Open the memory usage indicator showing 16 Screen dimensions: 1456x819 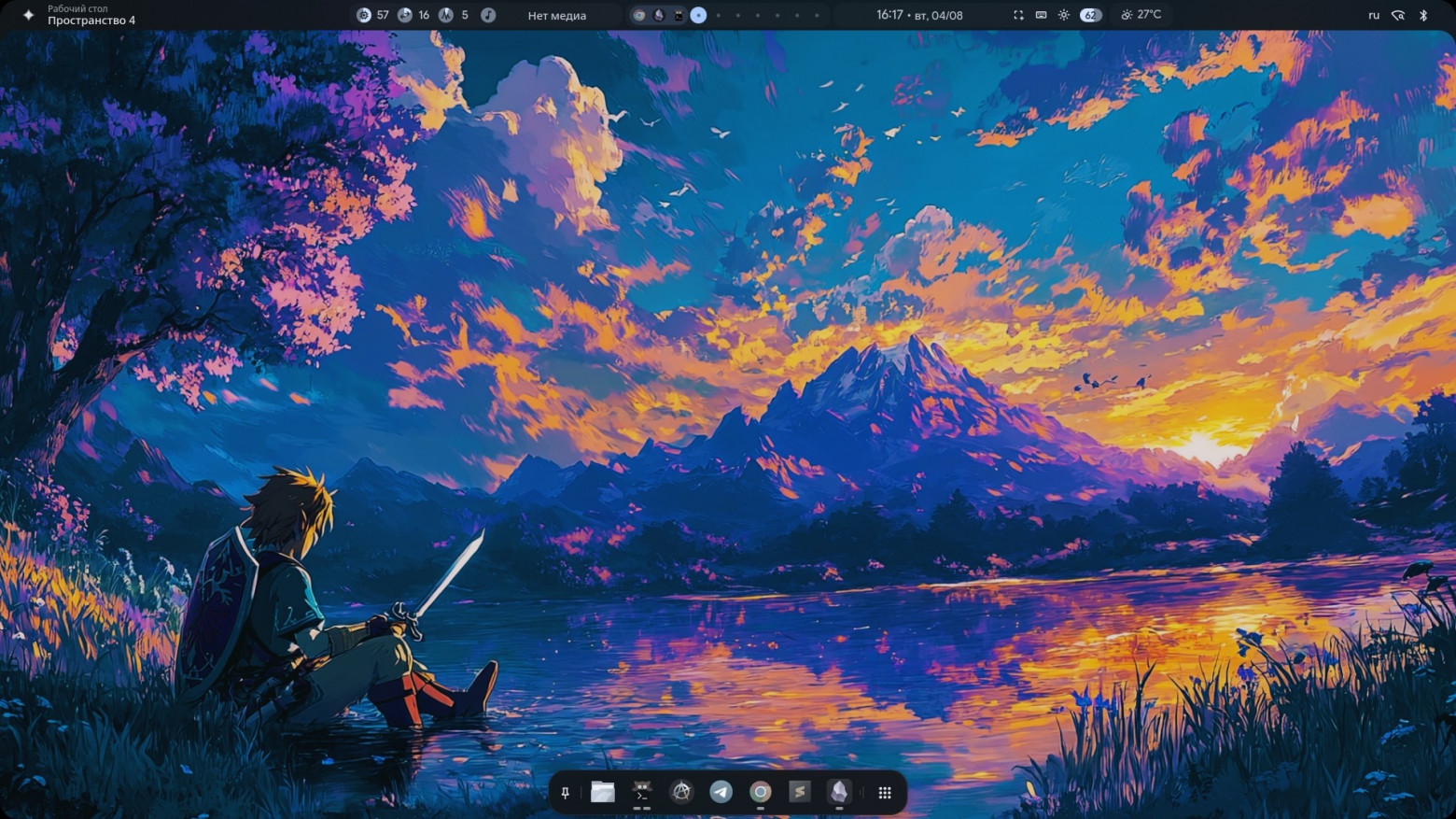tap(413, 15)
